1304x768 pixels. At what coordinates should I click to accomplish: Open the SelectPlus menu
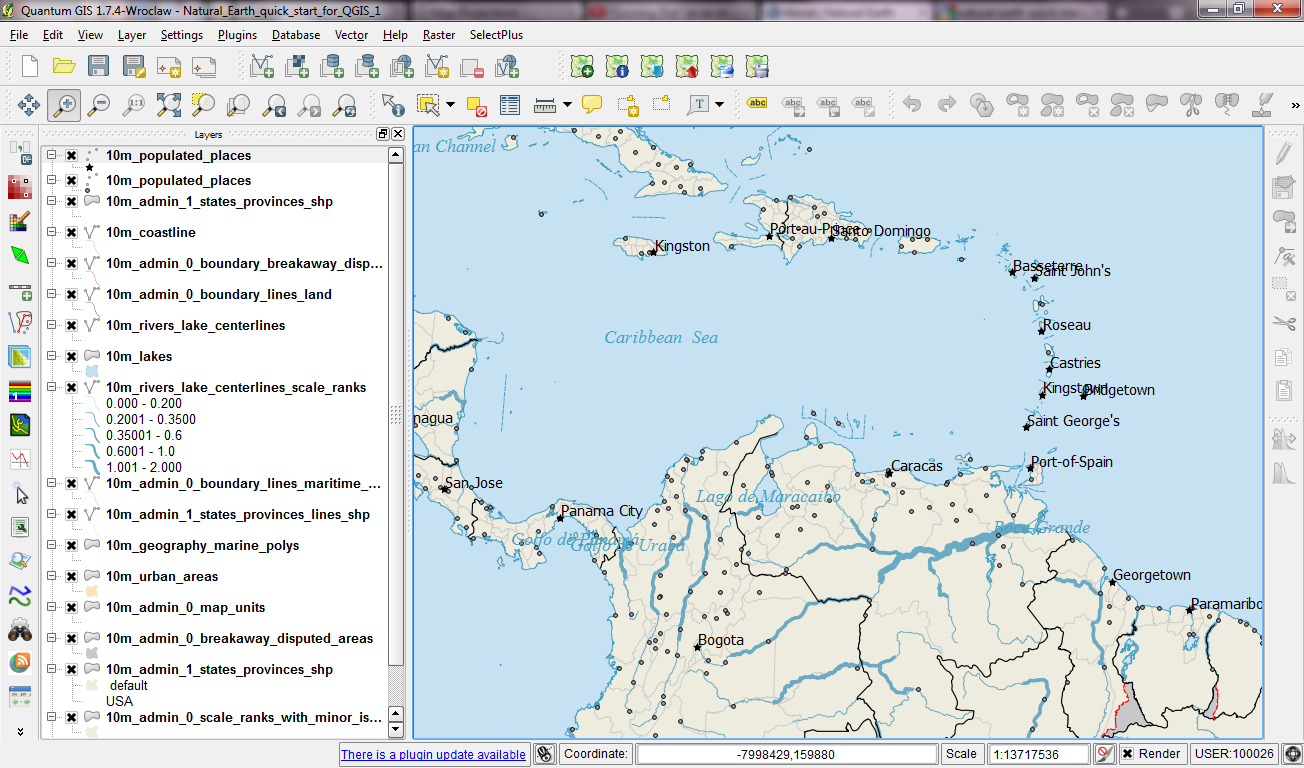tap(496, 34)
